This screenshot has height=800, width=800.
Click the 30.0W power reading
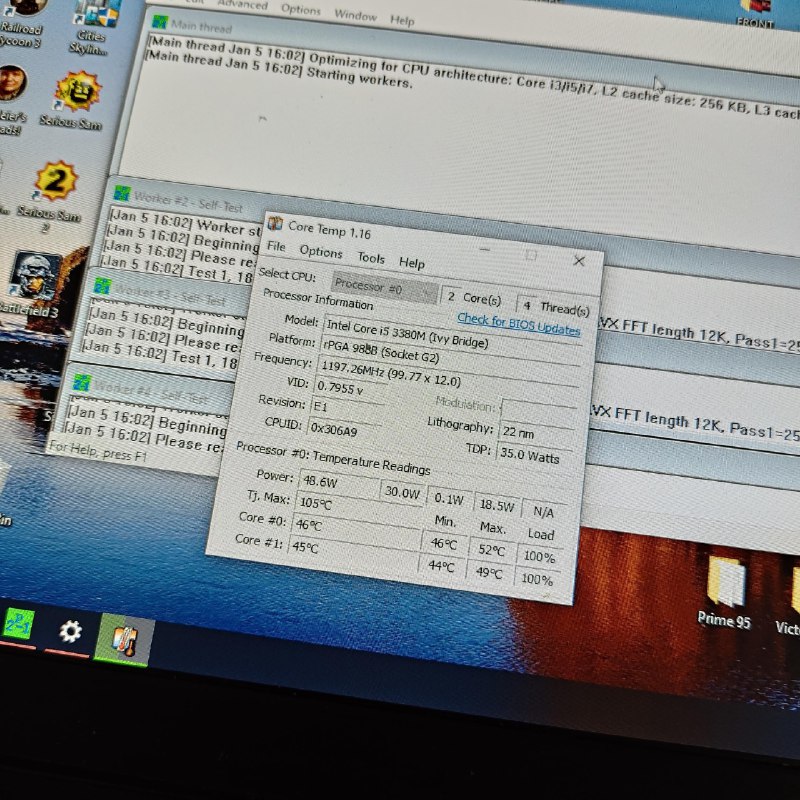click(x=404, y=493)
